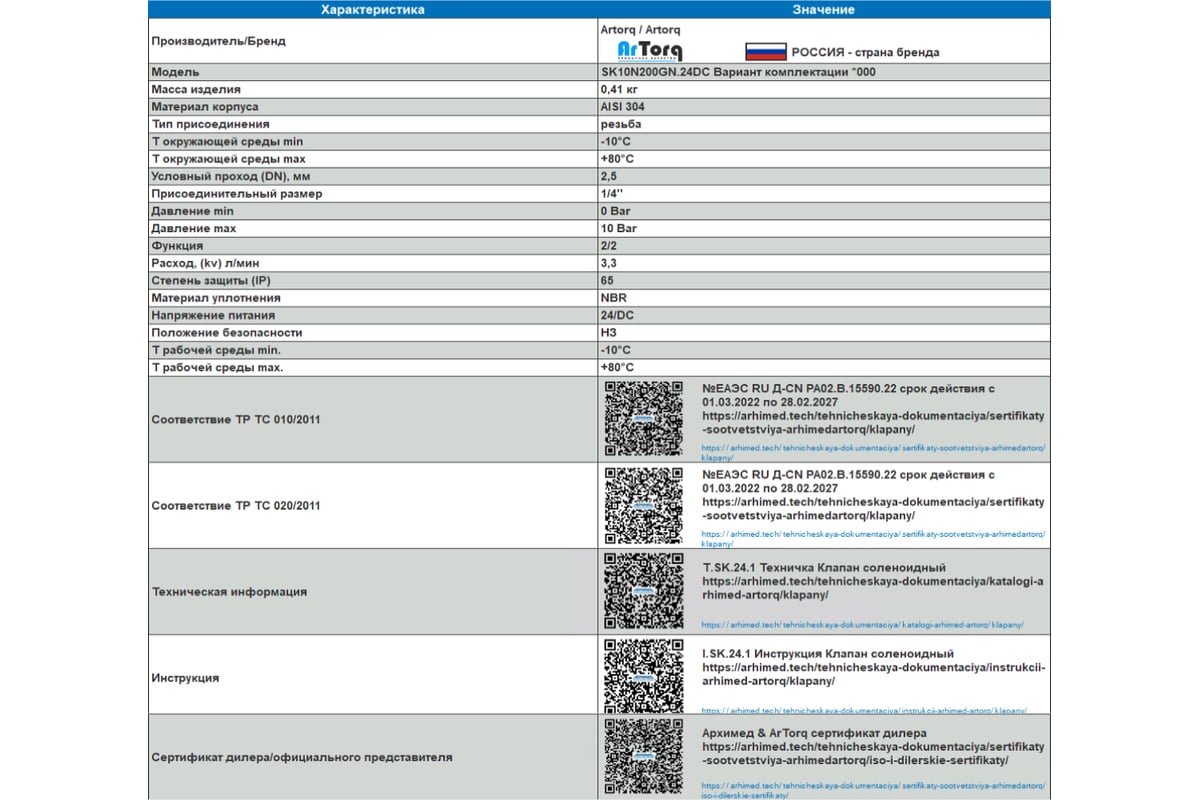Select "-10°C" in Т рабочей среды min. row
Viewport: 1200px width, 800px height.
click(616, 350)
